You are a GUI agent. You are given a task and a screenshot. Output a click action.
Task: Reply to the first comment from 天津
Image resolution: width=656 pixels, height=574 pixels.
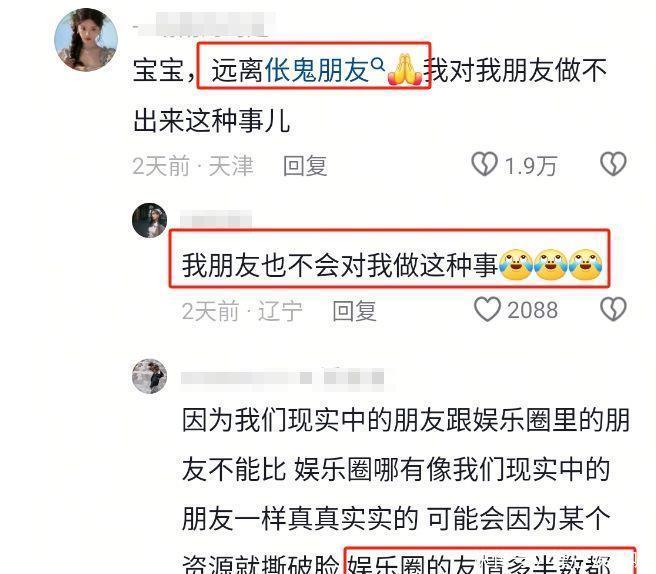click(305, 166)
